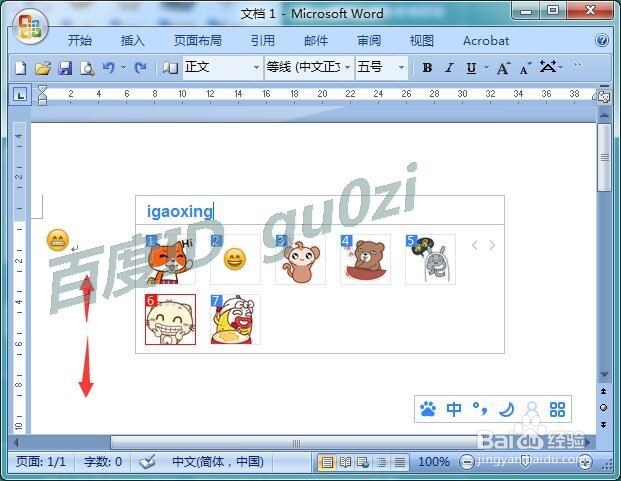
Task: Select candidate 5 gray rabbit sticker
Action: tap(430, 259)
